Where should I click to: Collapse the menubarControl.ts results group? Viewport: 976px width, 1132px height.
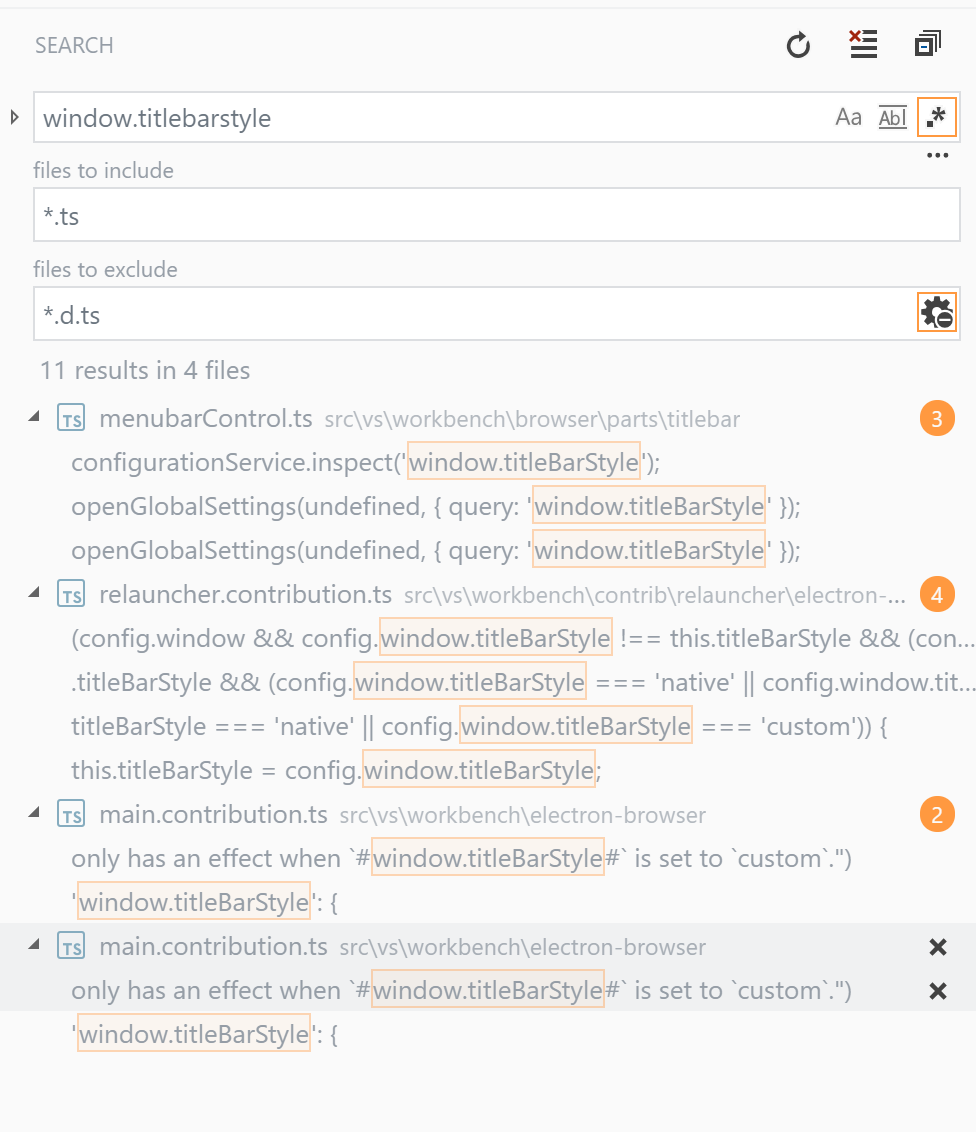33,418
